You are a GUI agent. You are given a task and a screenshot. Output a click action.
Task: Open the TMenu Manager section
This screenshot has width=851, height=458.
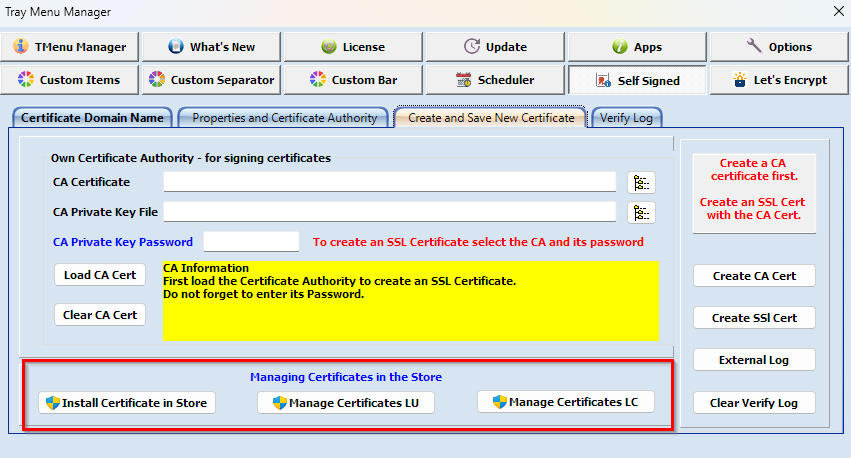(x=70, y=47)
